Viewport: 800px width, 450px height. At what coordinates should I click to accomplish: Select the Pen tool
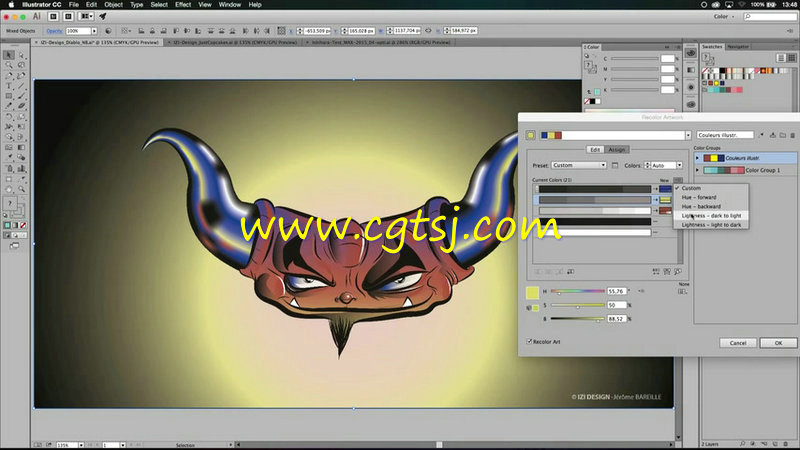(9, 76)
